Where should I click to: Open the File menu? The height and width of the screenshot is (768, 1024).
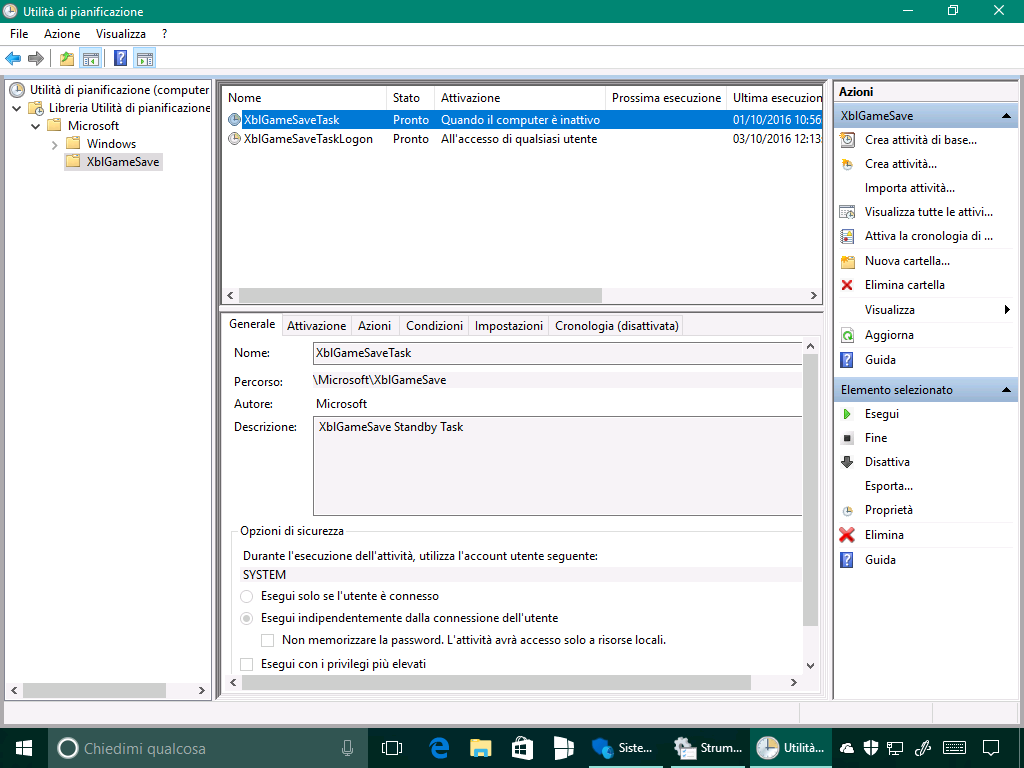(x=19, y=34)
